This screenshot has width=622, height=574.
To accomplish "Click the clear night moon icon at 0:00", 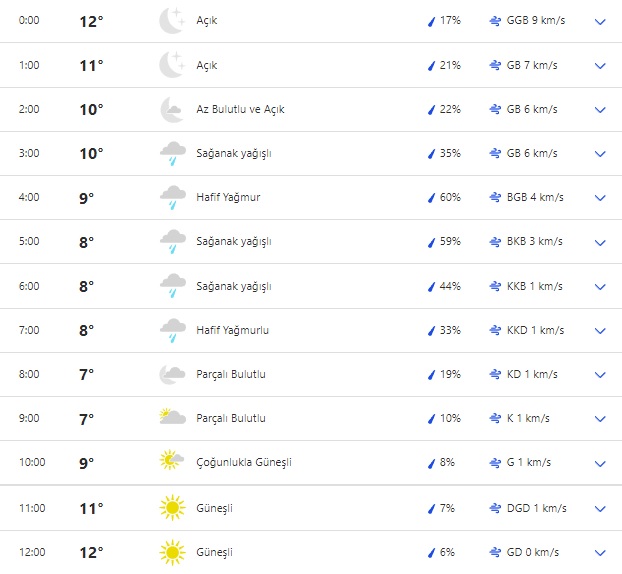I will coord(172,21).
